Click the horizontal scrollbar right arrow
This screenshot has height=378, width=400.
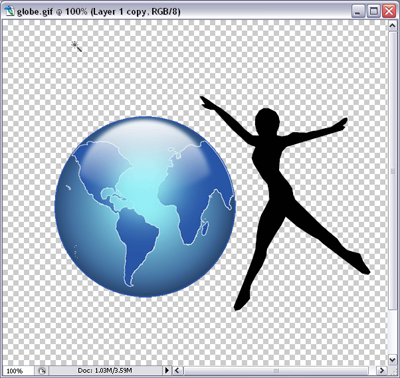(382, 370)
